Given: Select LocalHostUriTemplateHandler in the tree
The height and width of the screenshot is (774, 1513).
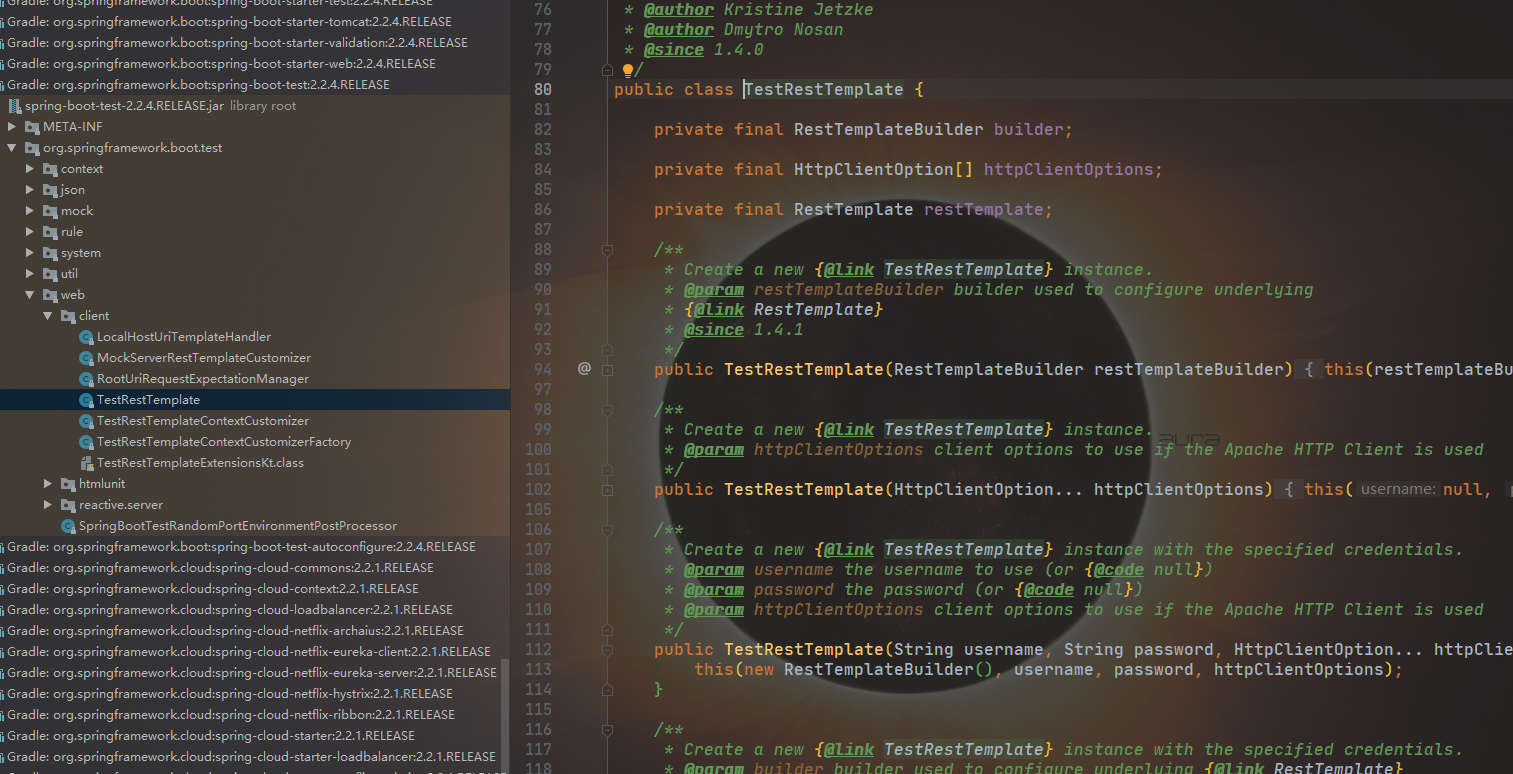Looking at the screenshot, I should point(184,337).
